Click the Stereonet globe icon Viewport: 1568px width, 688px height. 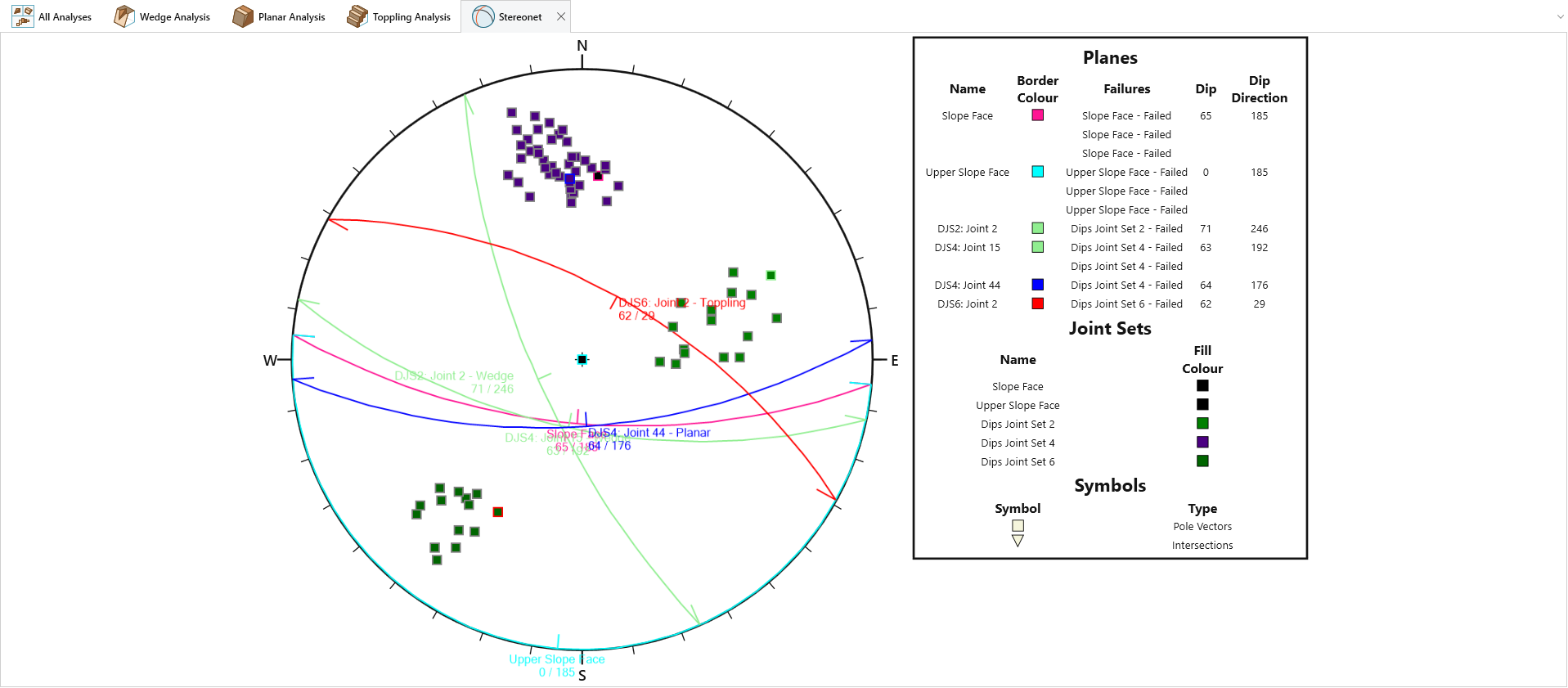coord(483,16)
